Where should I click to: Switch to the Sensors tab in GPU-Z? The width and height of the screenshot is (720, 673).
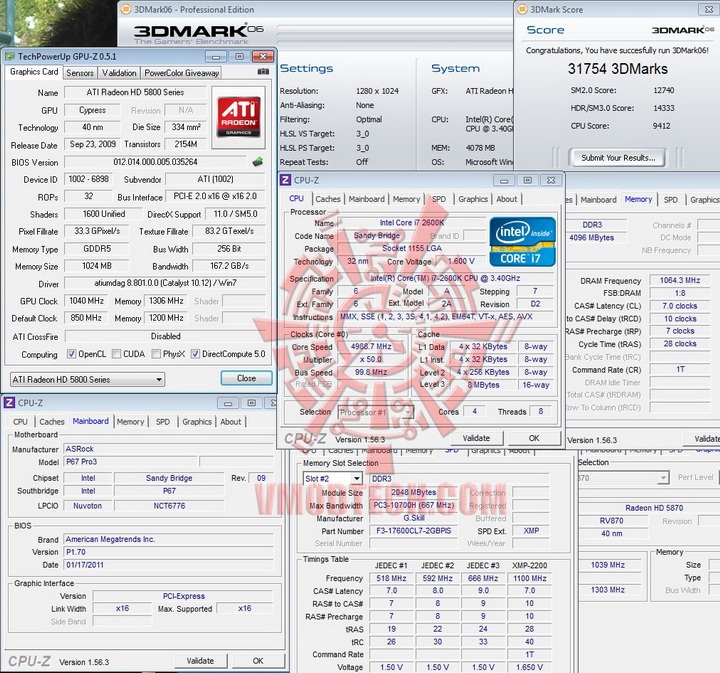click(79, 73)
